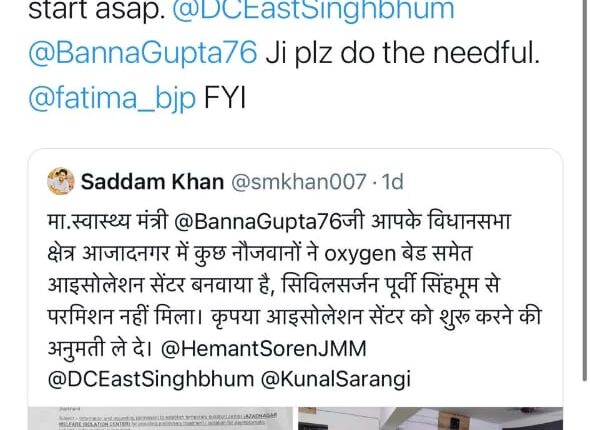Screen dimensions: 591x430
Task: Open the @KunalSarangi mention
Action: click(335, 380)
